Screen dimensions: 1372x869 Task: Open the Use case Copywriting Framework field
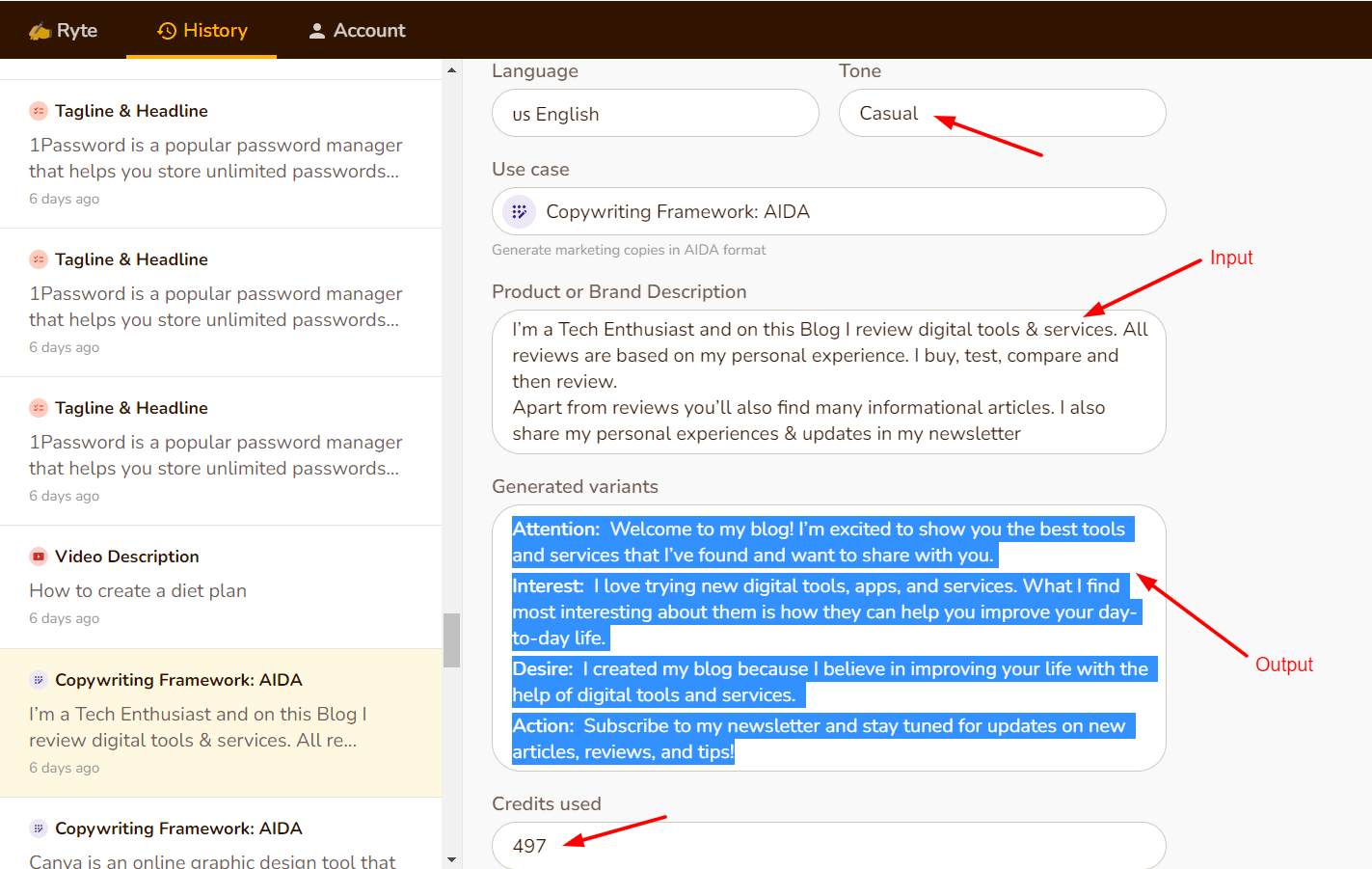coord(828,211)
